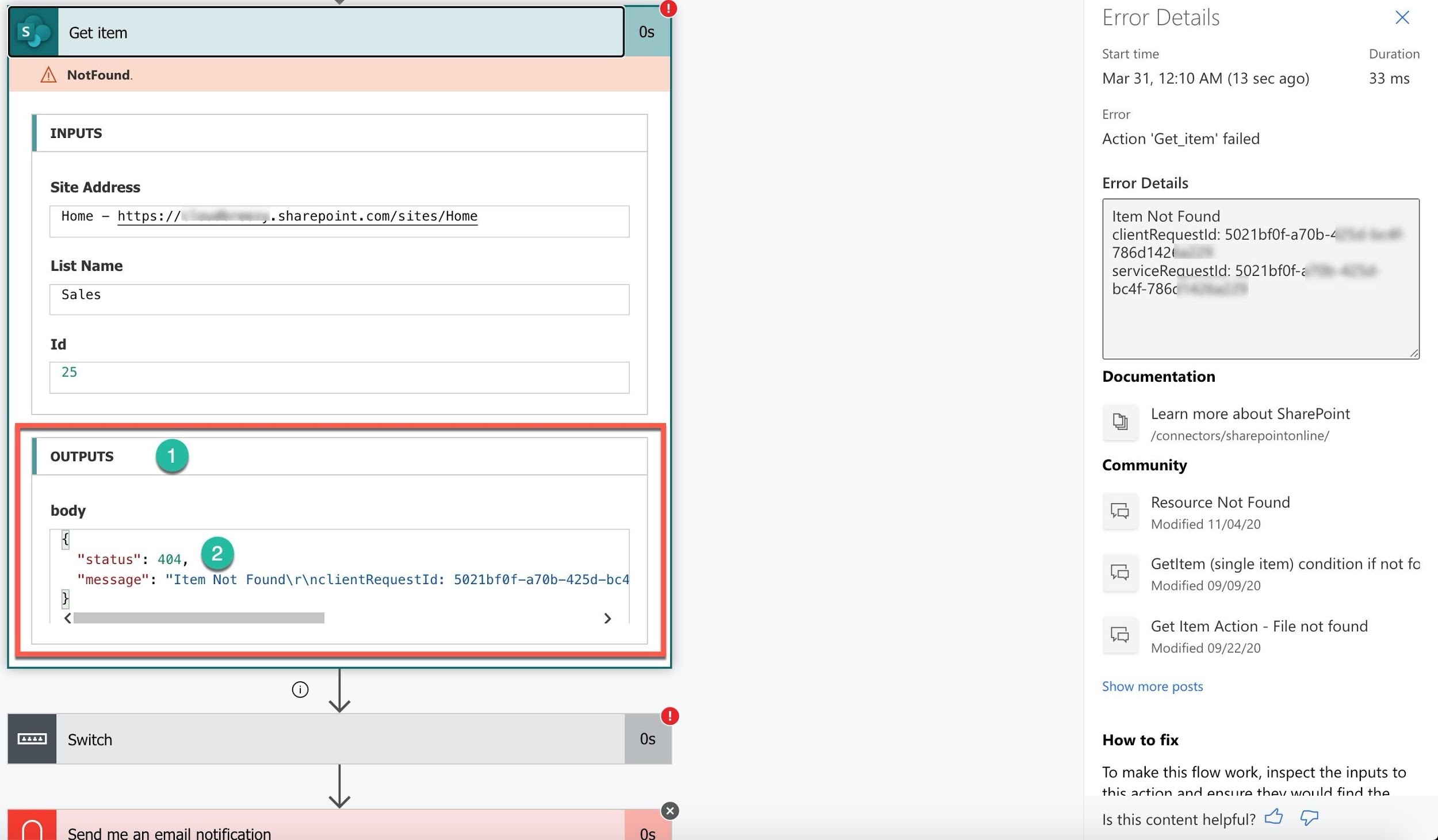This screenshot has width=1438, height=840.
Task: Click the horizontal scrollbar thumb in body
Action: [x=199, y=618]
